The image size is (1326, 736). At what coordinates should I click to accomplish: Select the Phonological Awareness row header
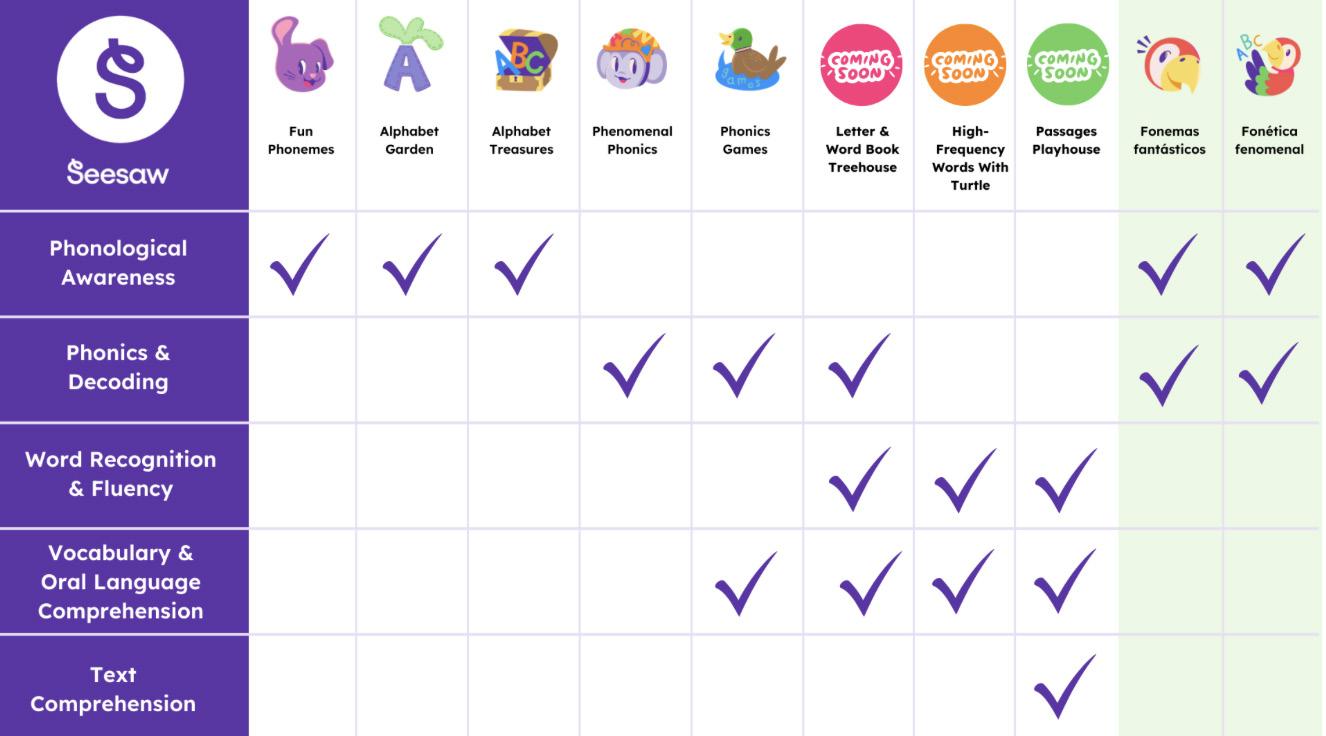118,263
